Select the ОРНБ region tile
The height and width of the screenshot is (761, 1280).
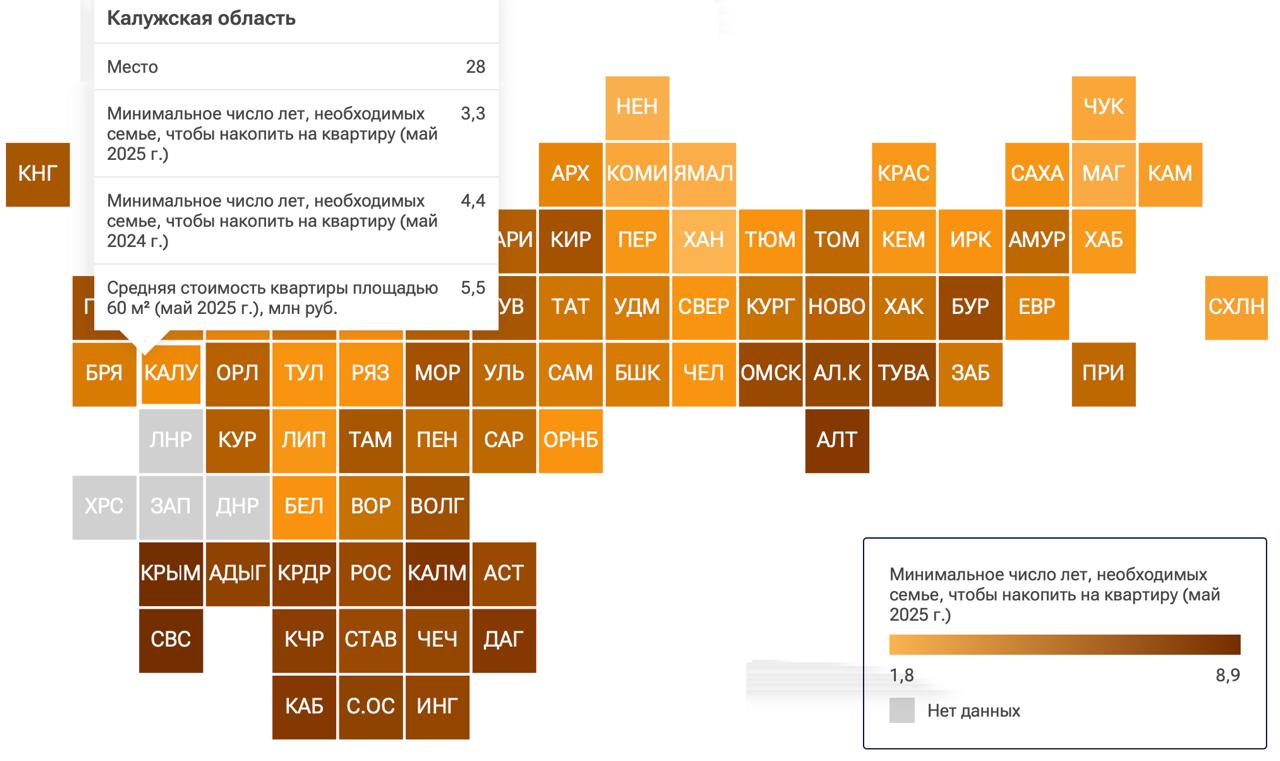pos(570,440)
